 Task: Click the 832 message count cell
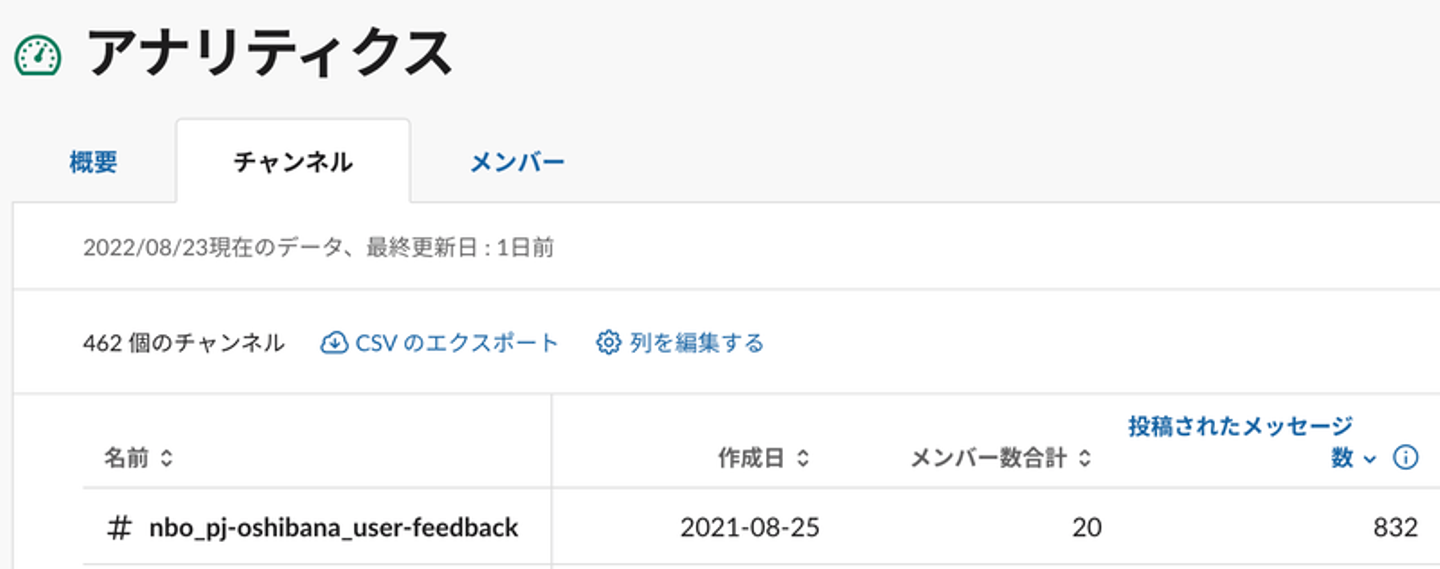1395,527
